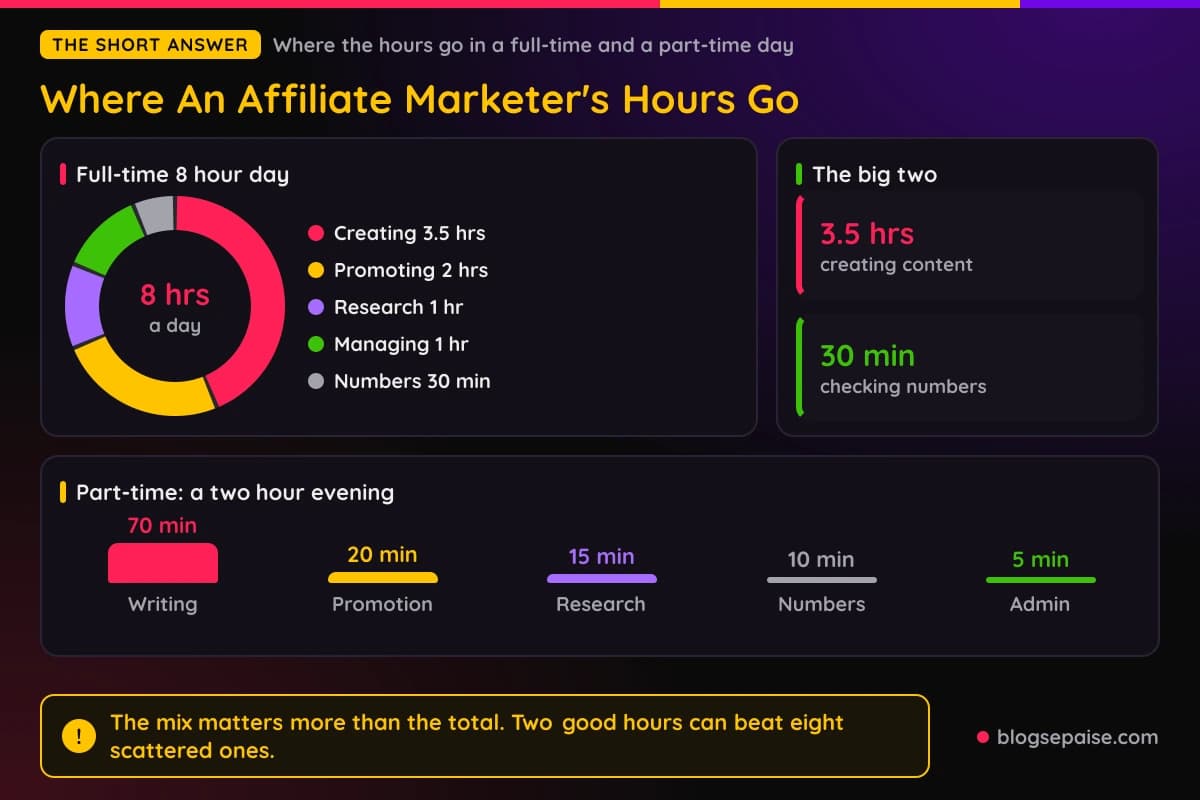Screen dimensions: 1200x800
Task: Click '30 min' in The big two
Action: pos(867,356)
